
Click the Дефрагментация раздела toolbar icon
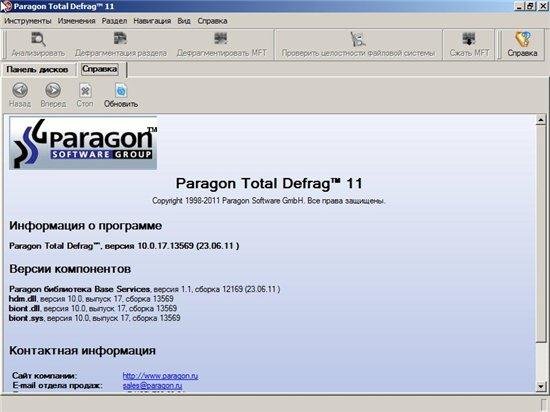click(x=120, y=38)
